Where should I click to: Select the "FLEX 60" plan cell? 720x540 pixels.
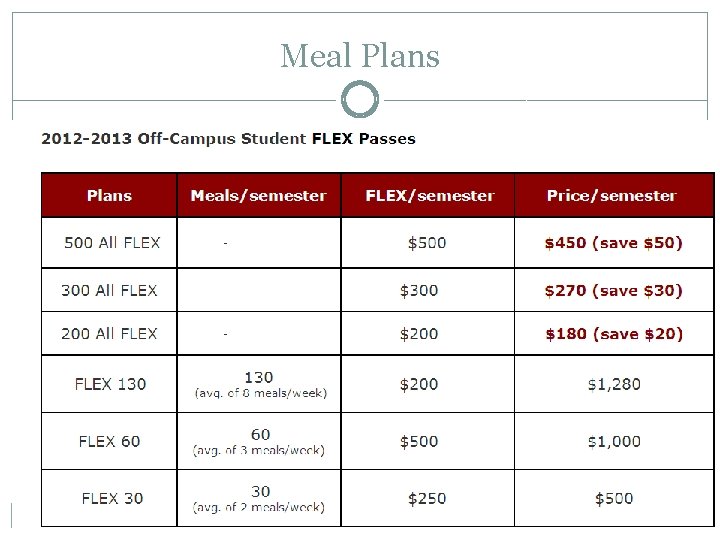(110, 441)
